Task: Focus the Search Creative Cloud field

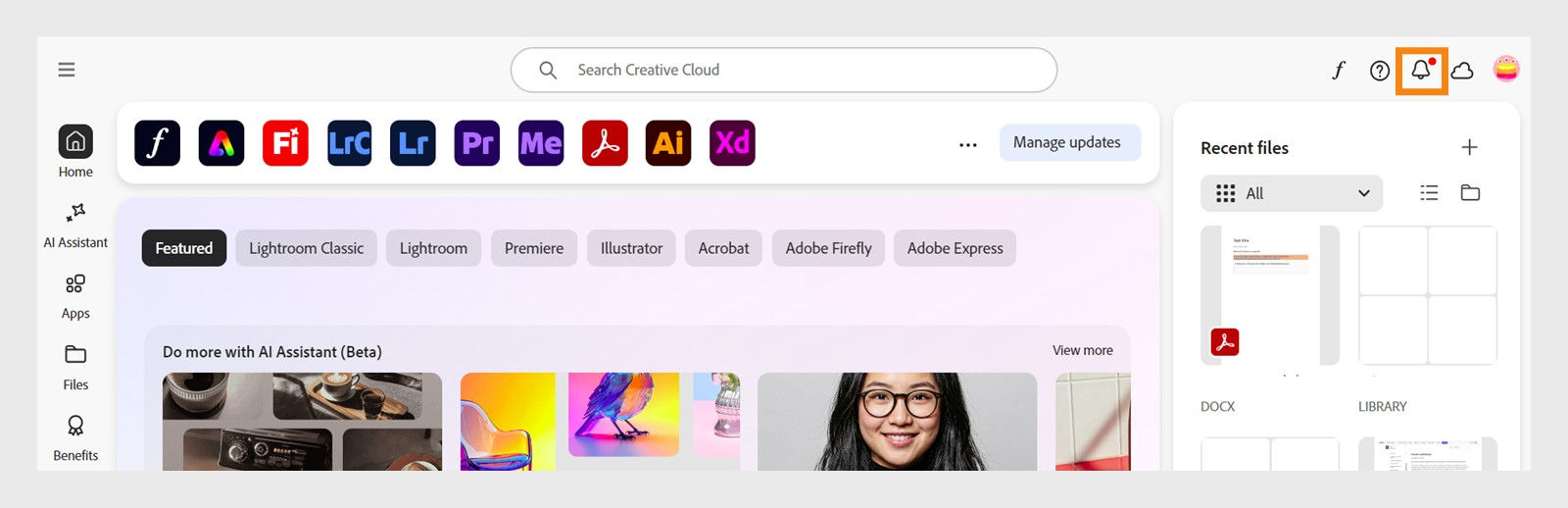Action: click(784, 70)
